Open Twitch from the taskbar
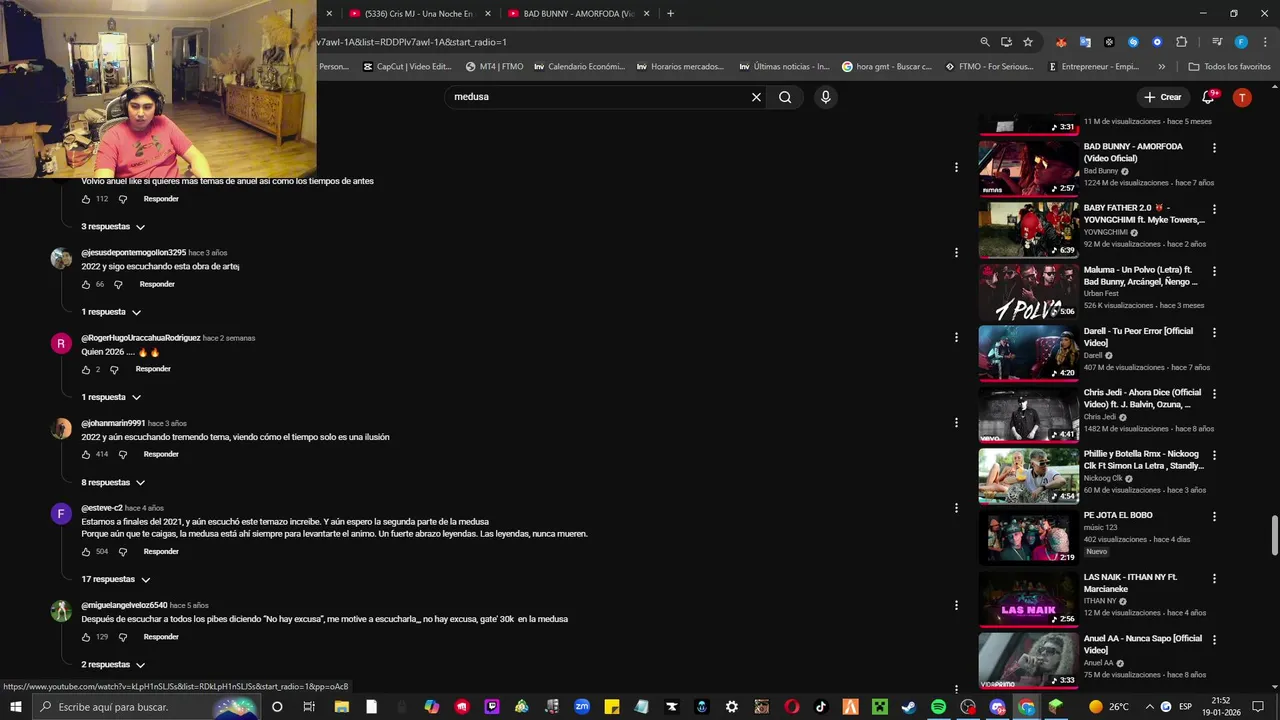 (492, 707)
